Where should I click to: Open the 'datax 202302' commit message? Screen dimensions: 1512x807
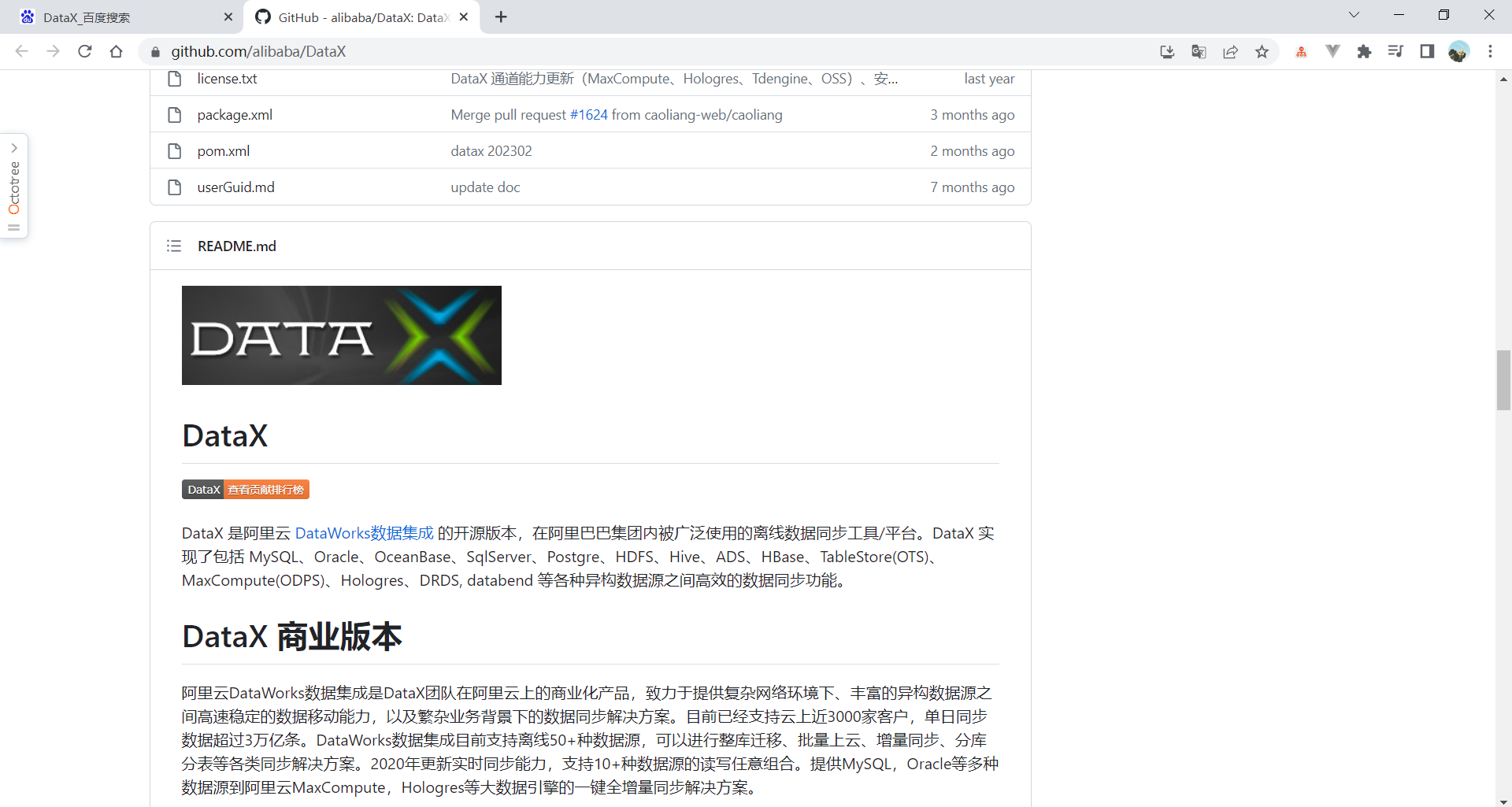491,151
